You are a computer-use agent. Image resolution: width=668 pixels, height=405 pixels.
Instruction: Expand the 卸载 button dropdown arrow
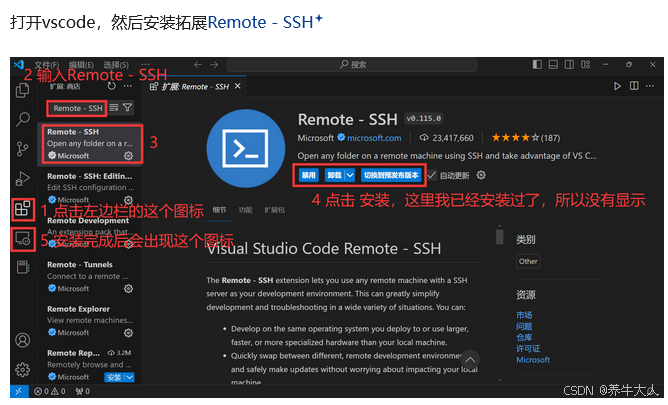(x=350, y=175)
